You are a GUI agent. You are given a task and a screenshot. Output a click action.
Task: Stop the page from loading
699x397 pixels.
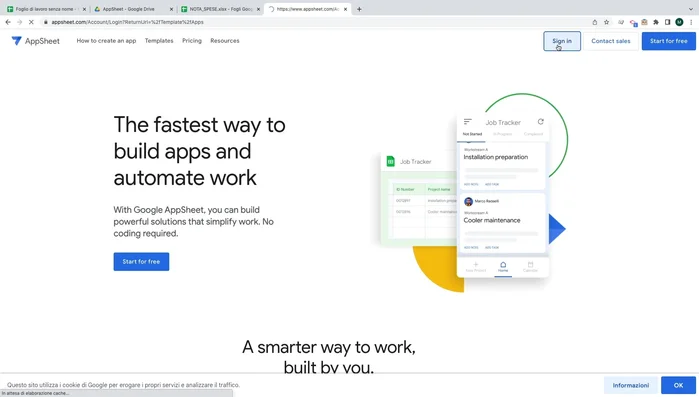(31, 22)
